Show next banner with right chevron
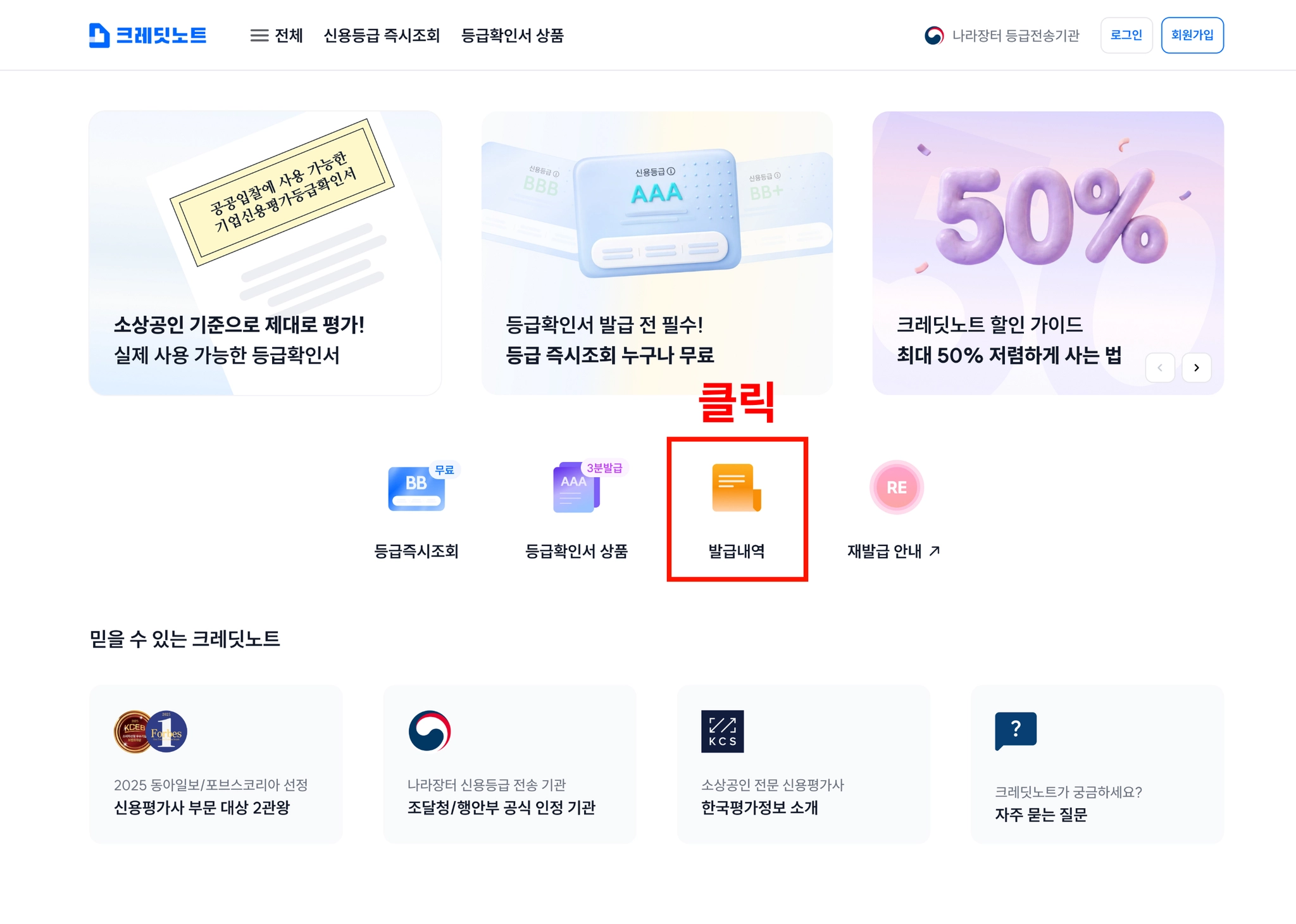 [x=1196, y=368]
